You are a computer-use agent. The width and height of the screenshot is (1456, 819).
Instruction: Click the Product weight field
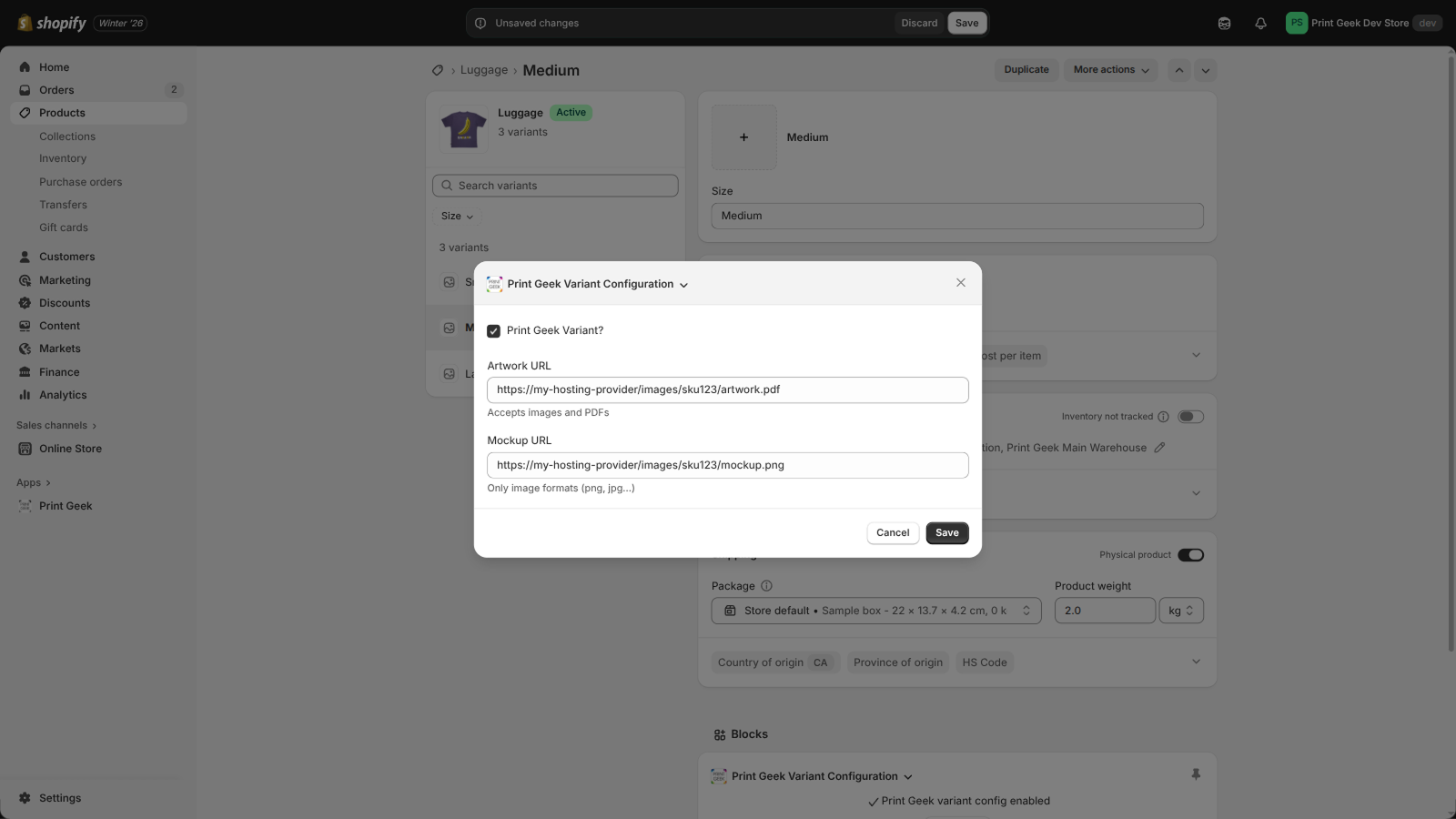[1105, 611]
